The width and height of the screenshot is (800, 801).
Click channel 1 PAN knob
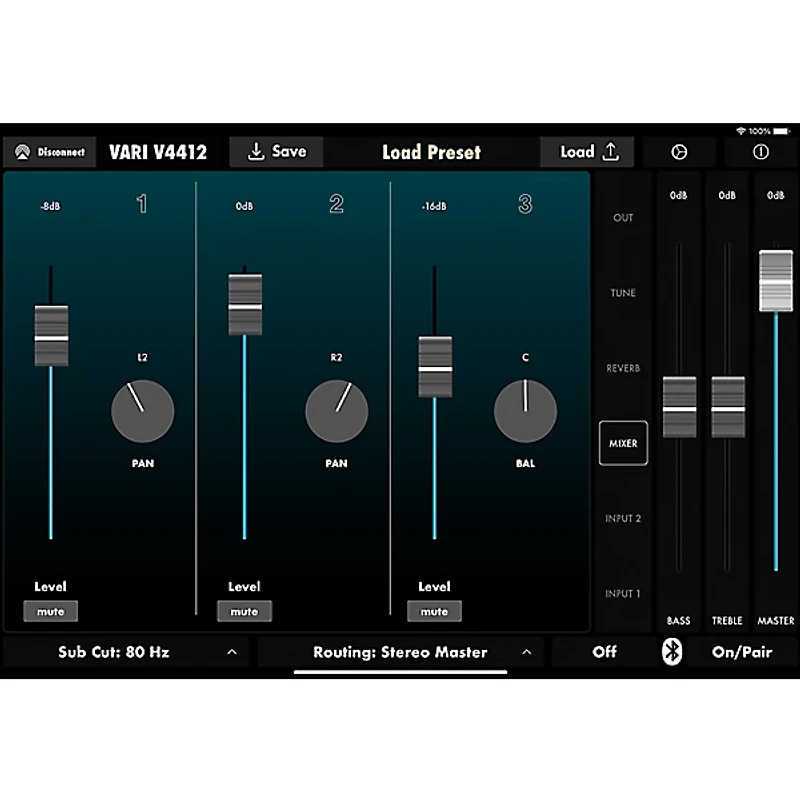[x=143, y=411]
